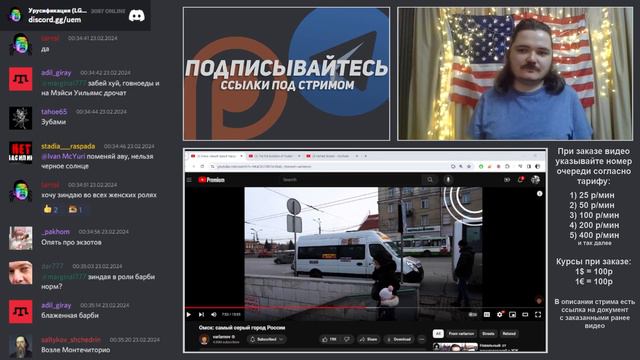640x360 pixels.
Task: Open the YouTube account avatar menu
Action: point(536,179)
